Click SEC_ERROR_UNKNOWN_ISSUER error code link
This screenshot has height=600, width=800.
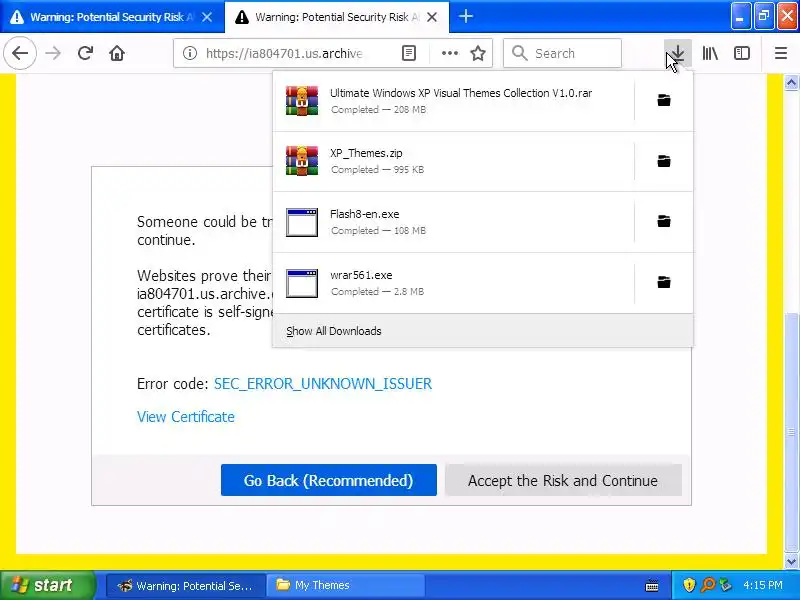coord(322,384)
